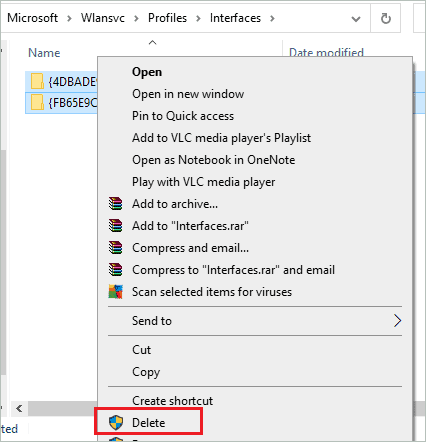Image resolution: width=426 pixels, height=442 pixels.
Task: Click Interfaces breadcrumb in address bar
Action: tap(235, 18)
